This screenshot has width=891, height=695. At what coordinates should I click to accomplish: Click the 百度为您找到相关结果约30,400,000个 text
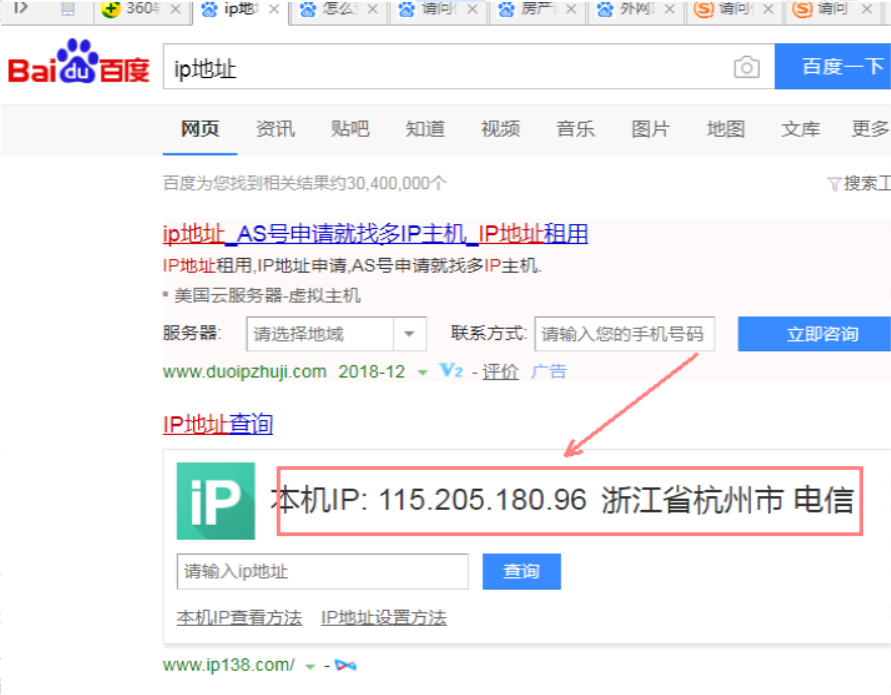coord(305,184)
